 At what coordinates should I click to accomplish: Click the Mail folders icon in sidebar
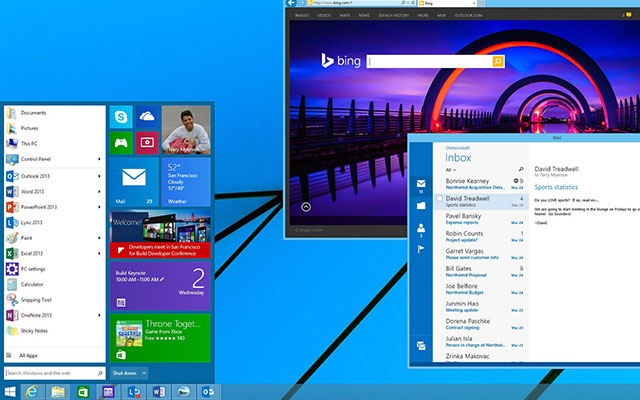(421, 206)
